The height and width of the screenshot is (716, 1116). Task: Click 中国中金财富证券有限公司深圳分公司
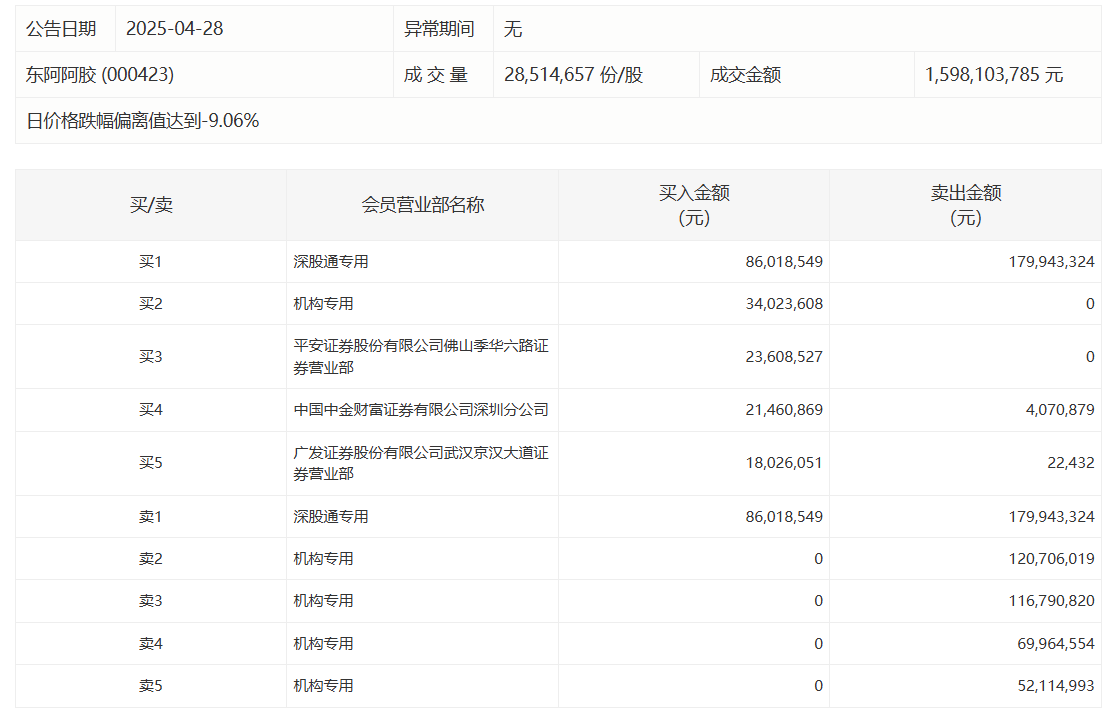421,410
